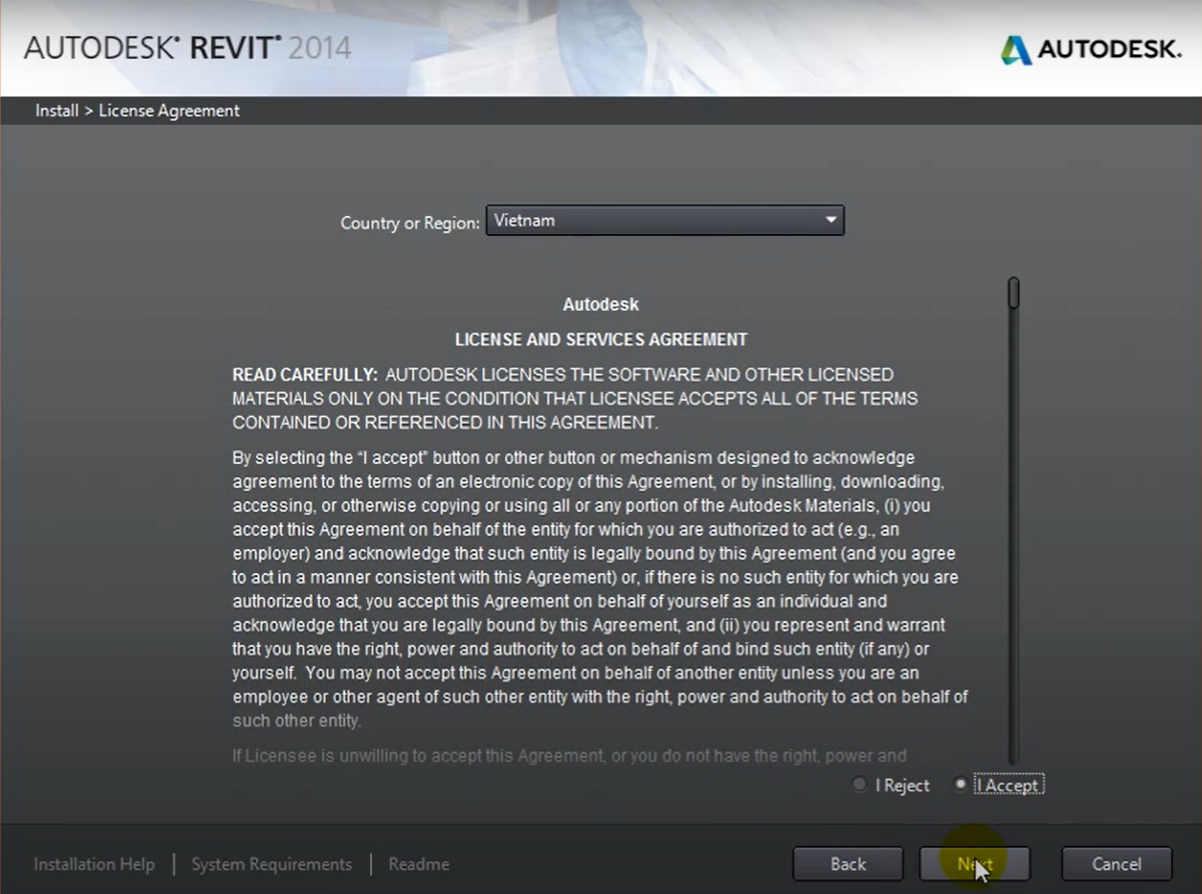Click the lower part of the license scrollbar track
This screenshot has height=894, width=1202.
click(1013, 650)
